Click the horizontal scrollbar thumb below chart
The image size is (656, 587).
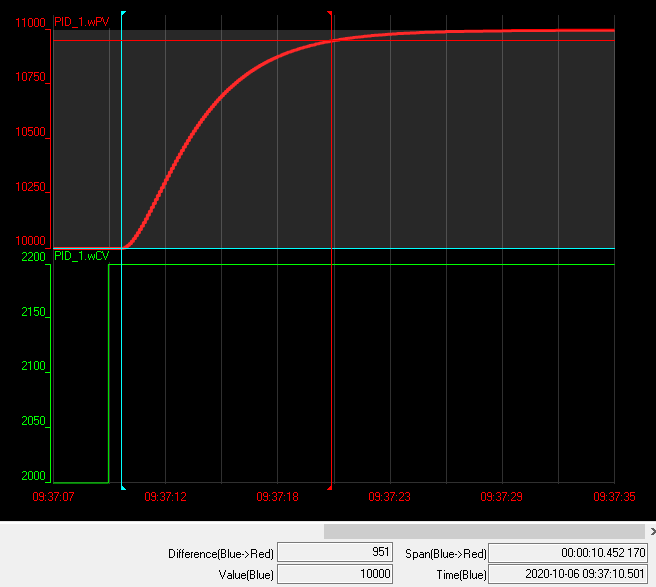tap(484, 531)
